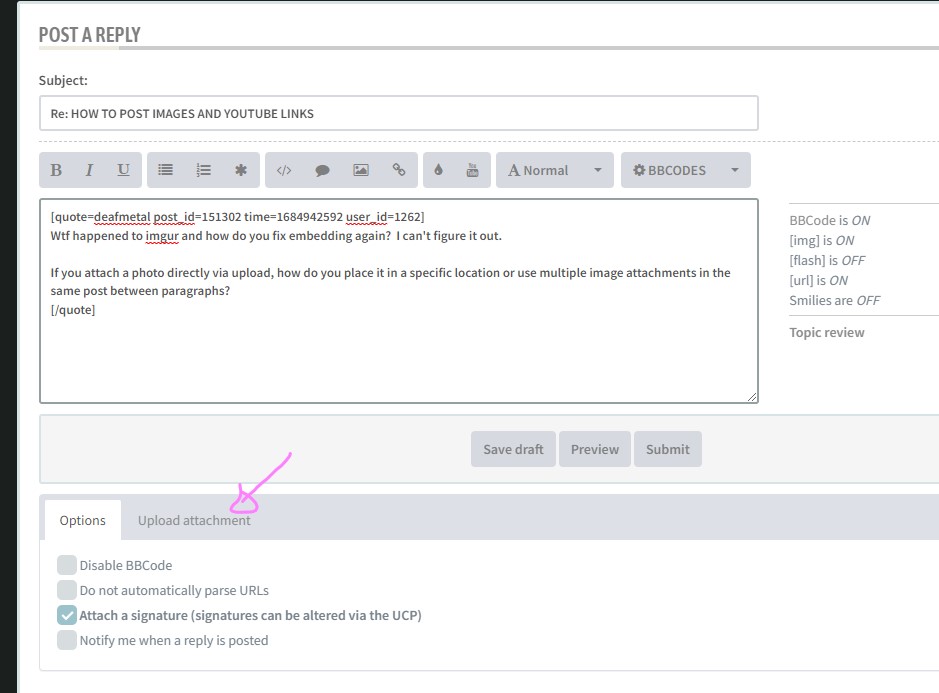
Task: Expand the BBCODES dropdown
Action: [685, 170]
